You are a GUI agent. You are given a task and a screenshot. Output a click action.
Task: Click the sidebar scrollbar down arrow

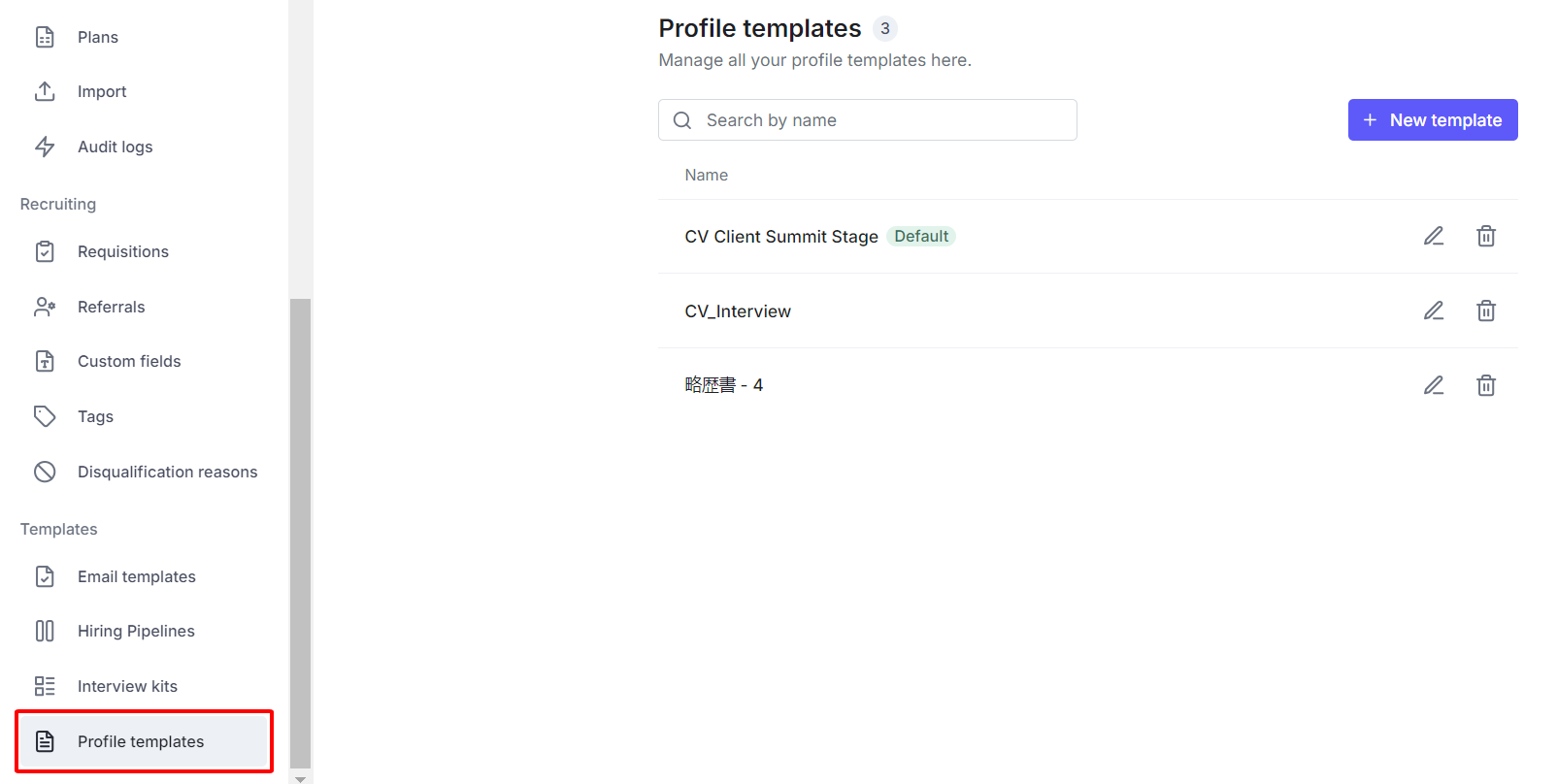tap(300, 778)
